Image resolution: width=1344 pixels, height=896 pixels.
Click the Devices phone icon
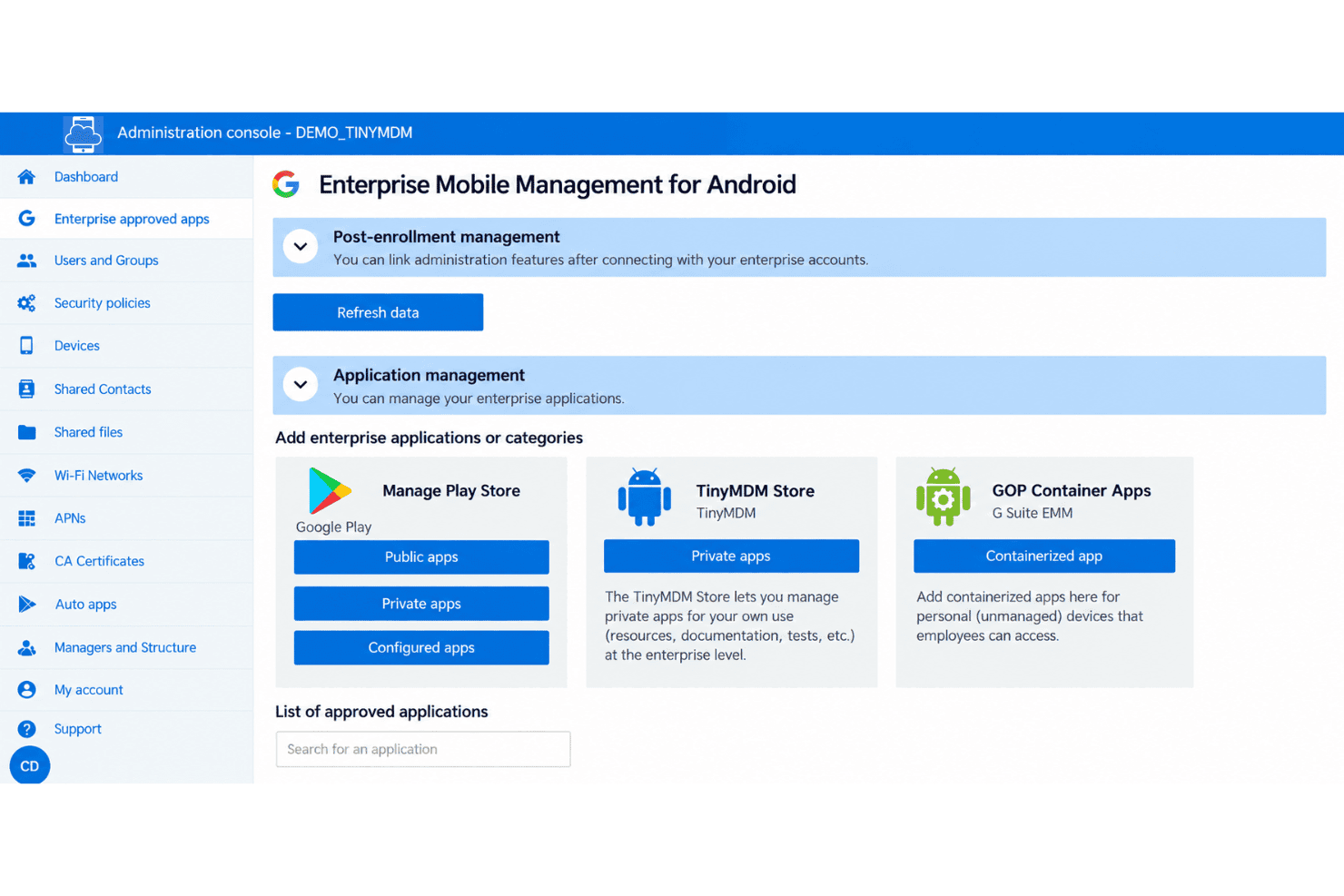click(x=26, y=346)
